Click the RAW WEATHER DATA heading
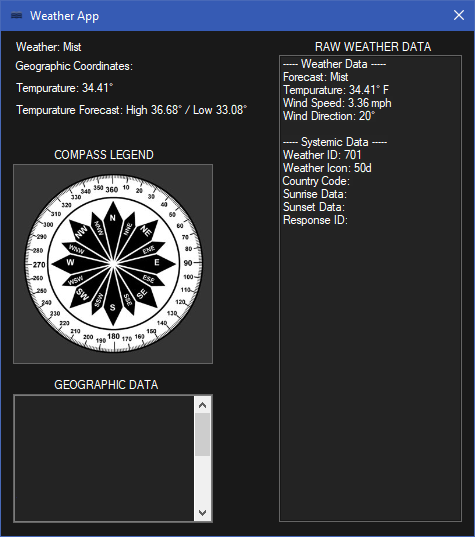 tap(373, 47)
